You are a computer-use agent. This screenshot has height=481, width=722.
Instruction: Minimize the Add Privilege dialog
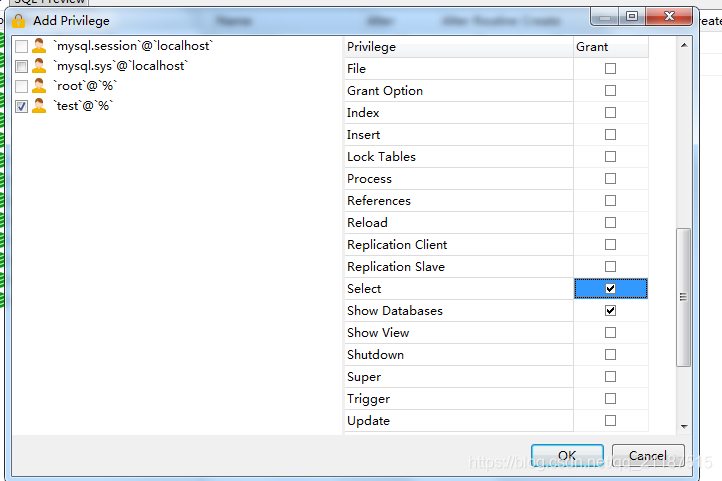pos(605,17)
